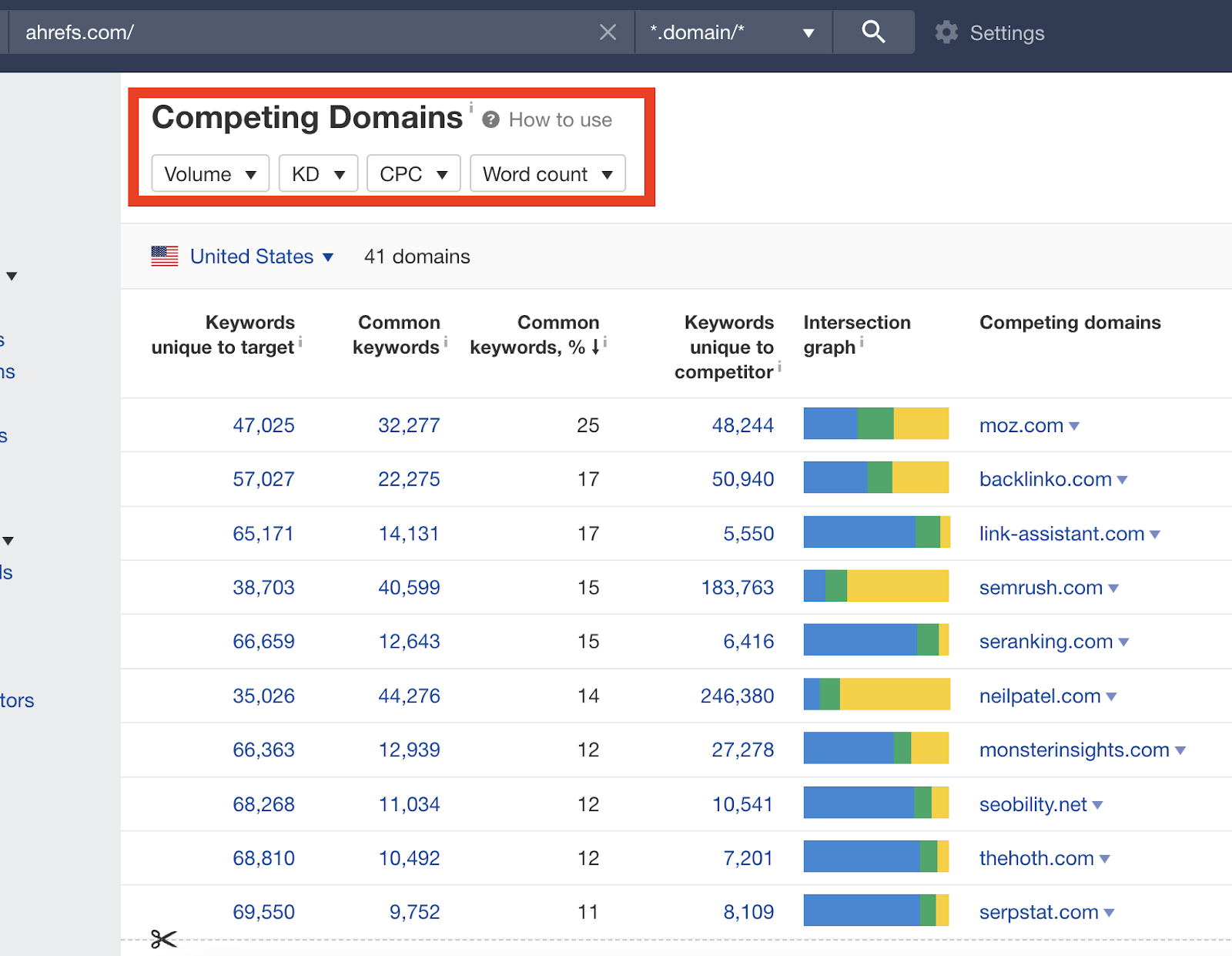
Task: Expand the CPC filter dropdown
Action: pos(413,174)
